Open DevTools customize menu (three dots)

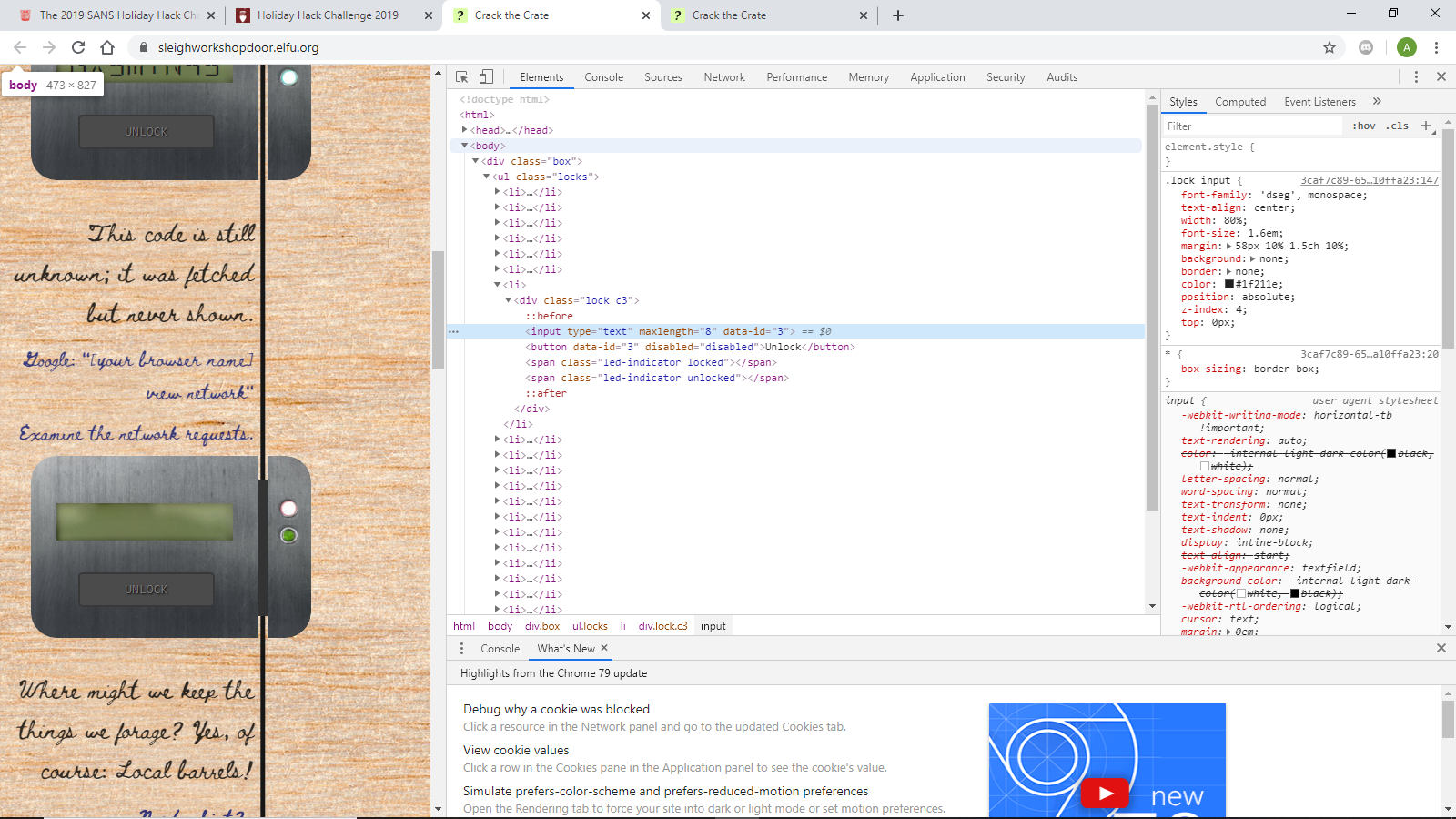(1416, 77)
